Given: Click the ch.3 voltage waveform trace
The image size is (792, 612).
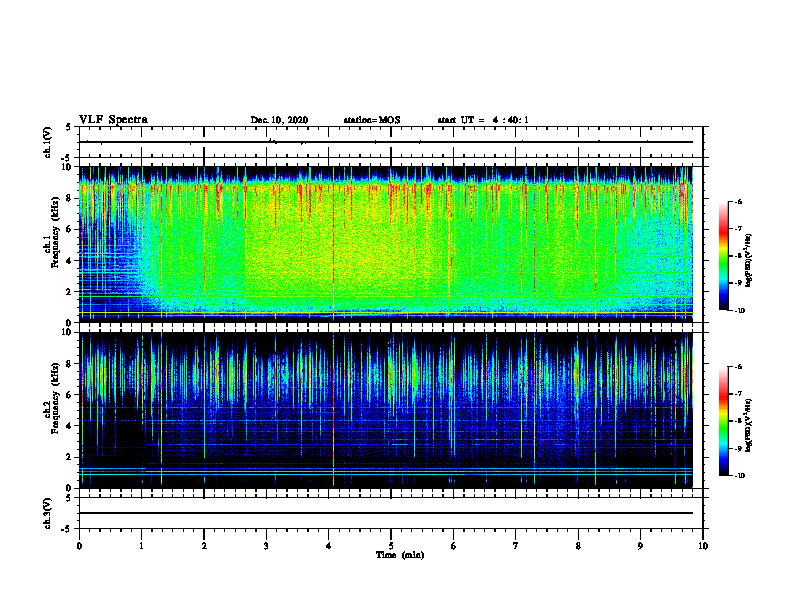Looking at the screenshot, I should (386, 513).
